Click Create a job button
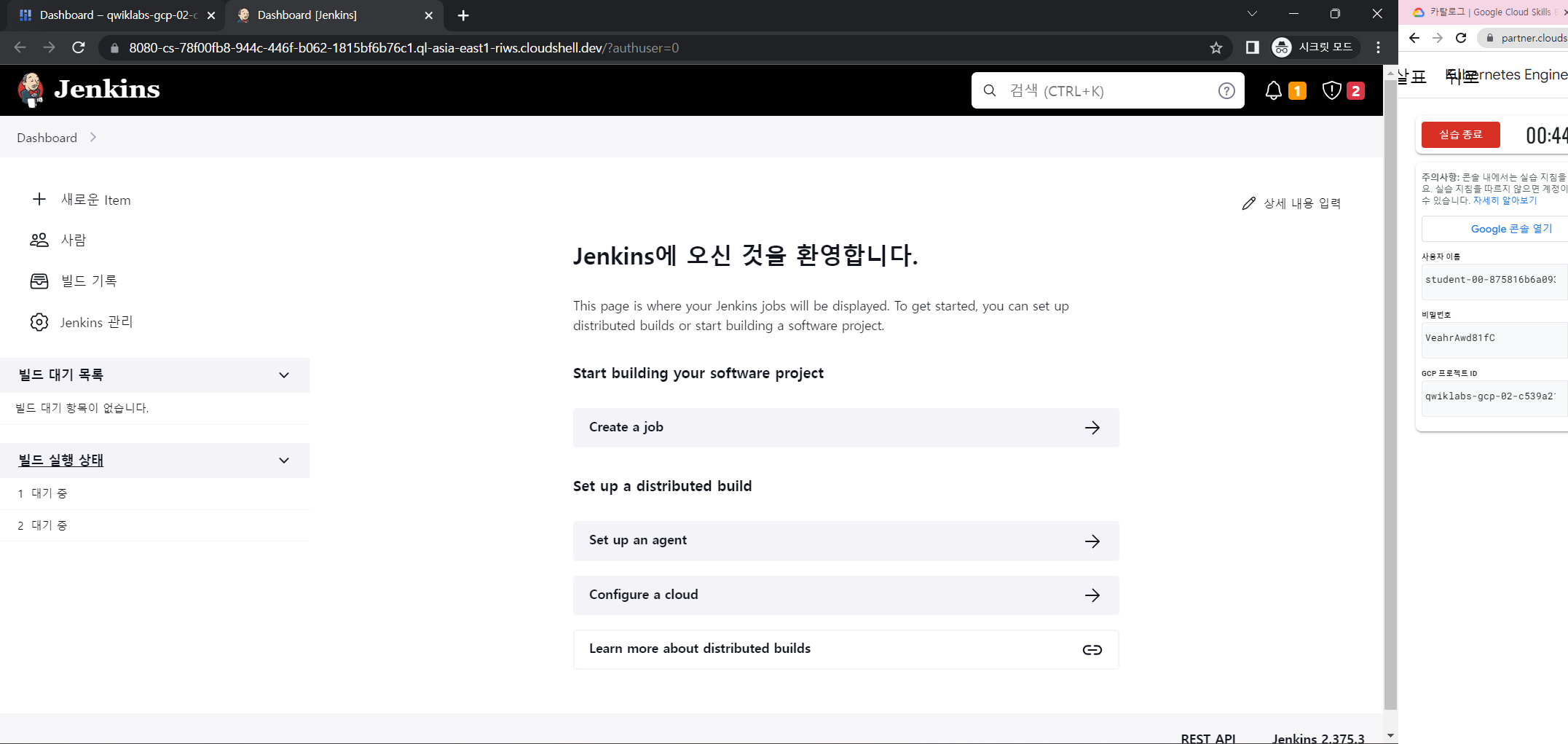The width and height of the screenshot is (1568, 744). coord(846,428)
